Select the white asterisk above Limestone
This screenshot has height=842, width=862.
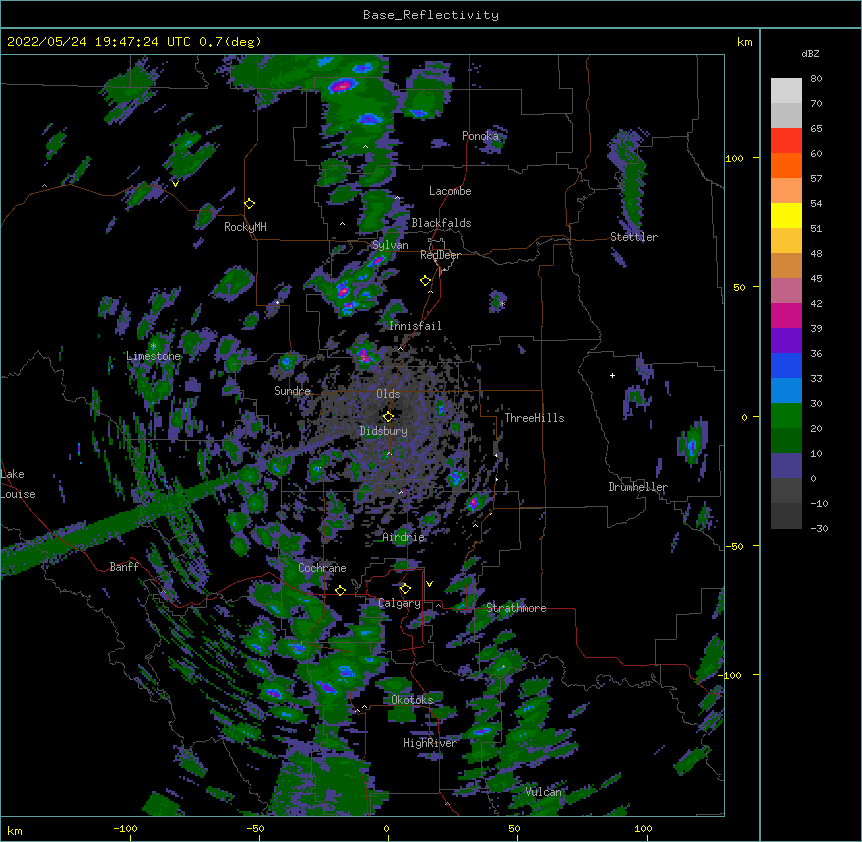[x=153, y=346]
